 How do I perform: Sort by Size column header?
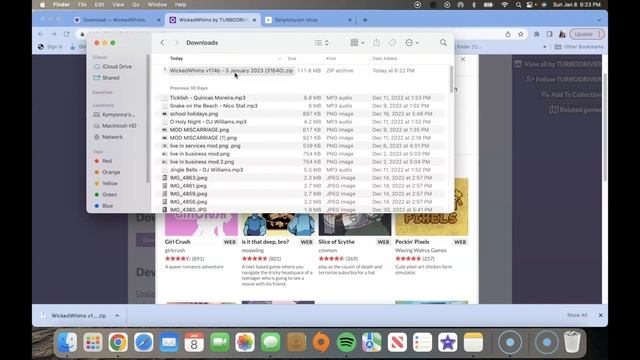tap(292, 58)
